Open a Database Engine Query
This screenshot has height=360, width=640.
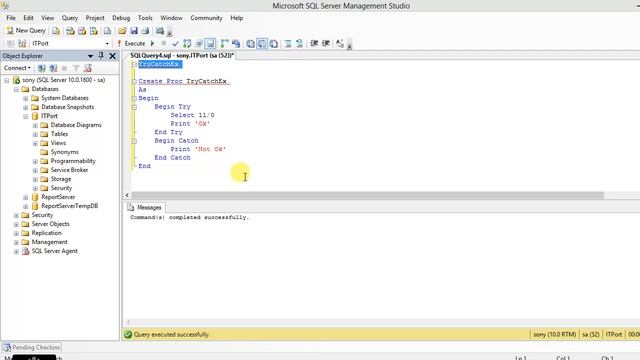coord(56,31)
